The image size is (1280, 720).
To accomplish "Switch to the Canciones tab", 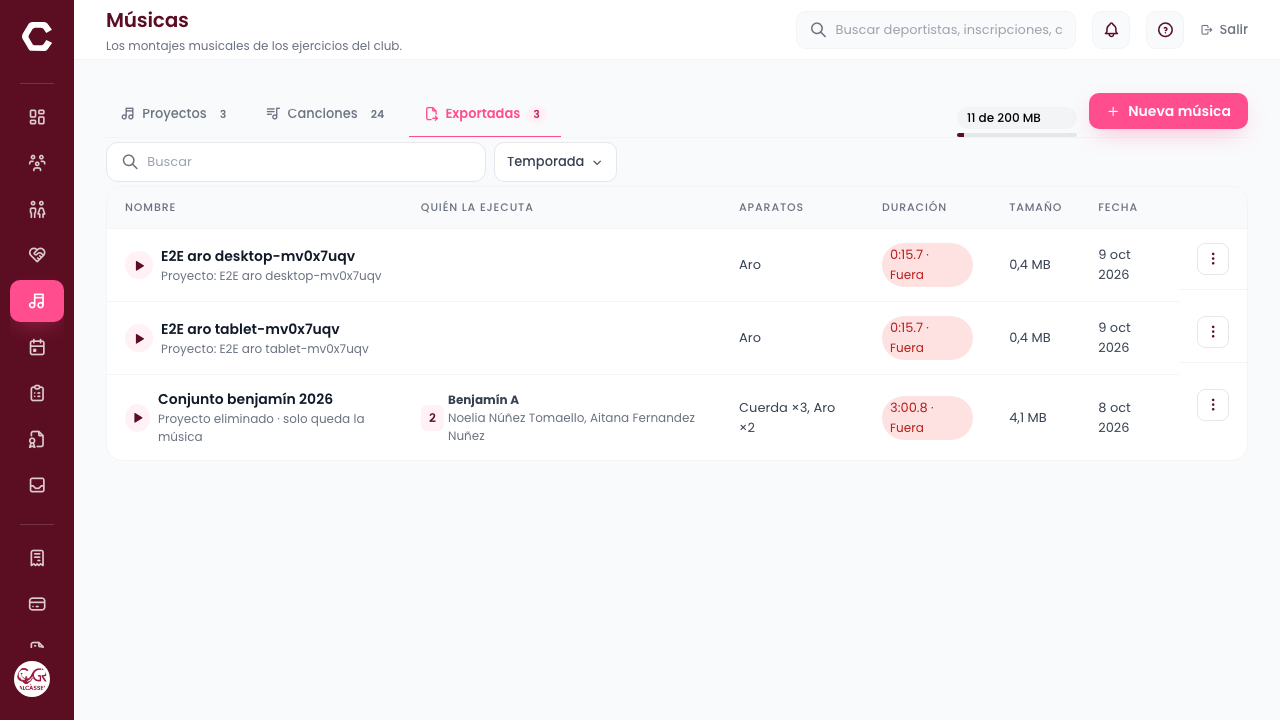I will click(x=326, y=114).
